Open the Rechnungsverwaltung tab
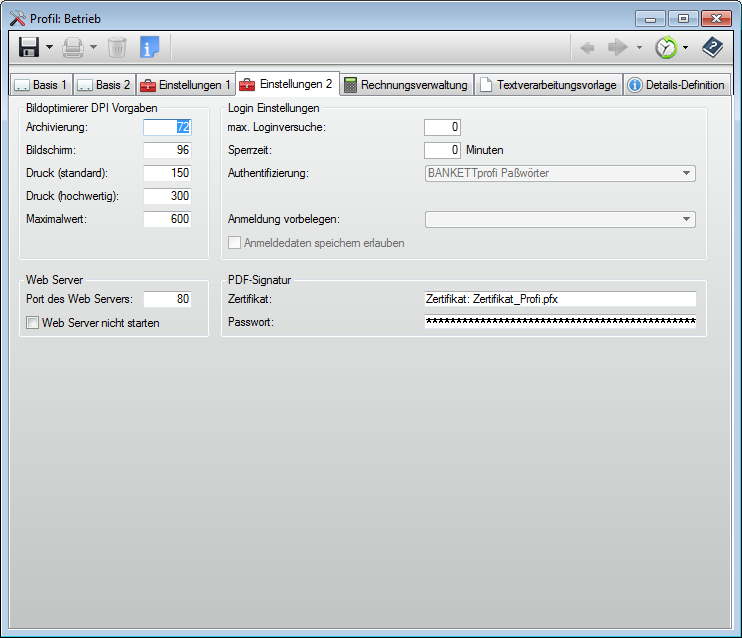 pos(405,85)
